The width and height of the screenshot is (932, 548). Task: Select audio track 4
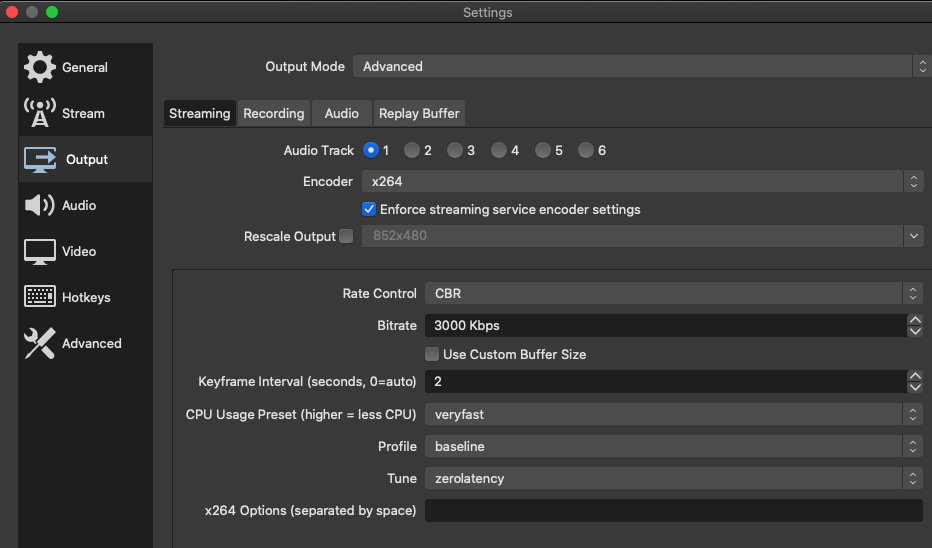pos(499,150)
